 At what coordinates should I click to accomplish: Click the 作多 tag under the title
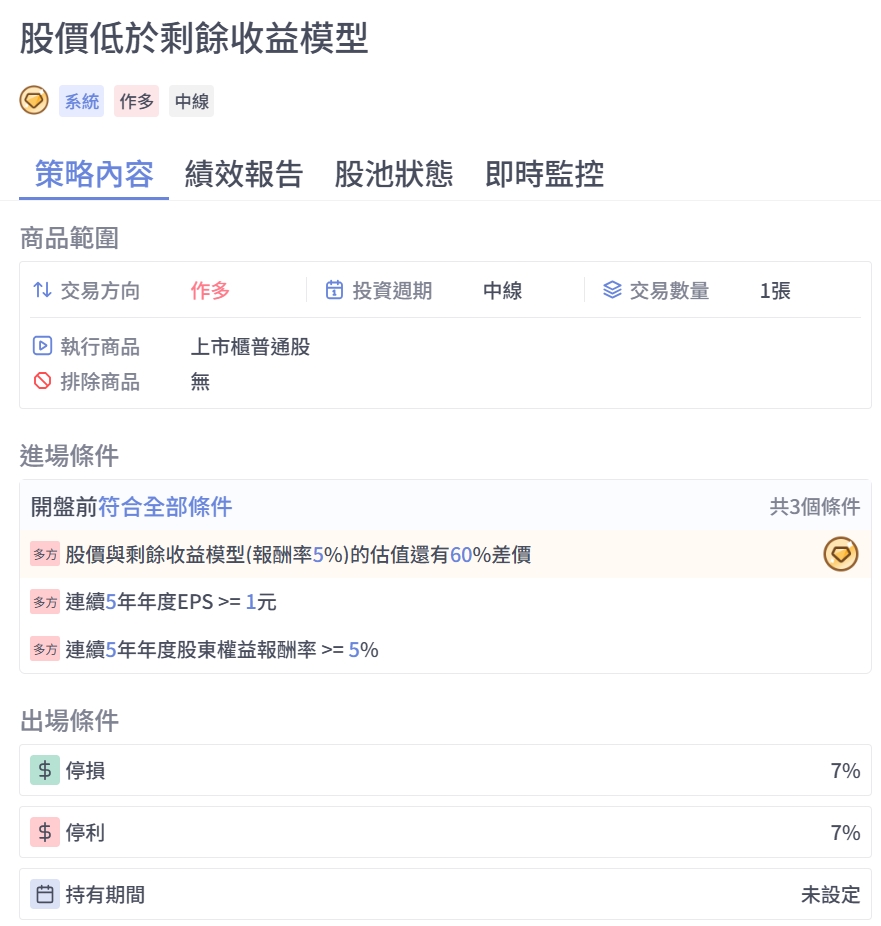tap(136, 101)
